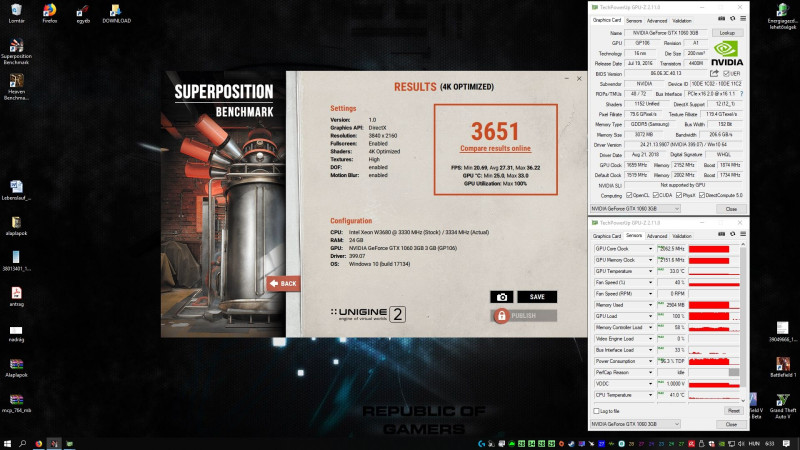Click the Driver Version field in GPU-Z
The width and height of the screenshot is (800, 450).
(684, 145)
